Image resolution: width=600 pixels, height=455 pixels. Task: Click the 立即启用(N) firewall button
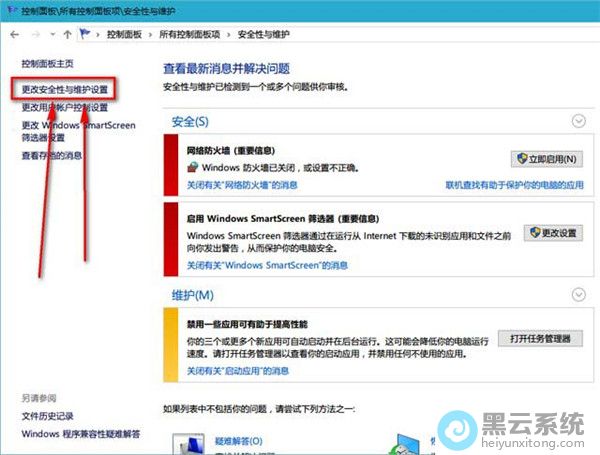click(546, 159)
